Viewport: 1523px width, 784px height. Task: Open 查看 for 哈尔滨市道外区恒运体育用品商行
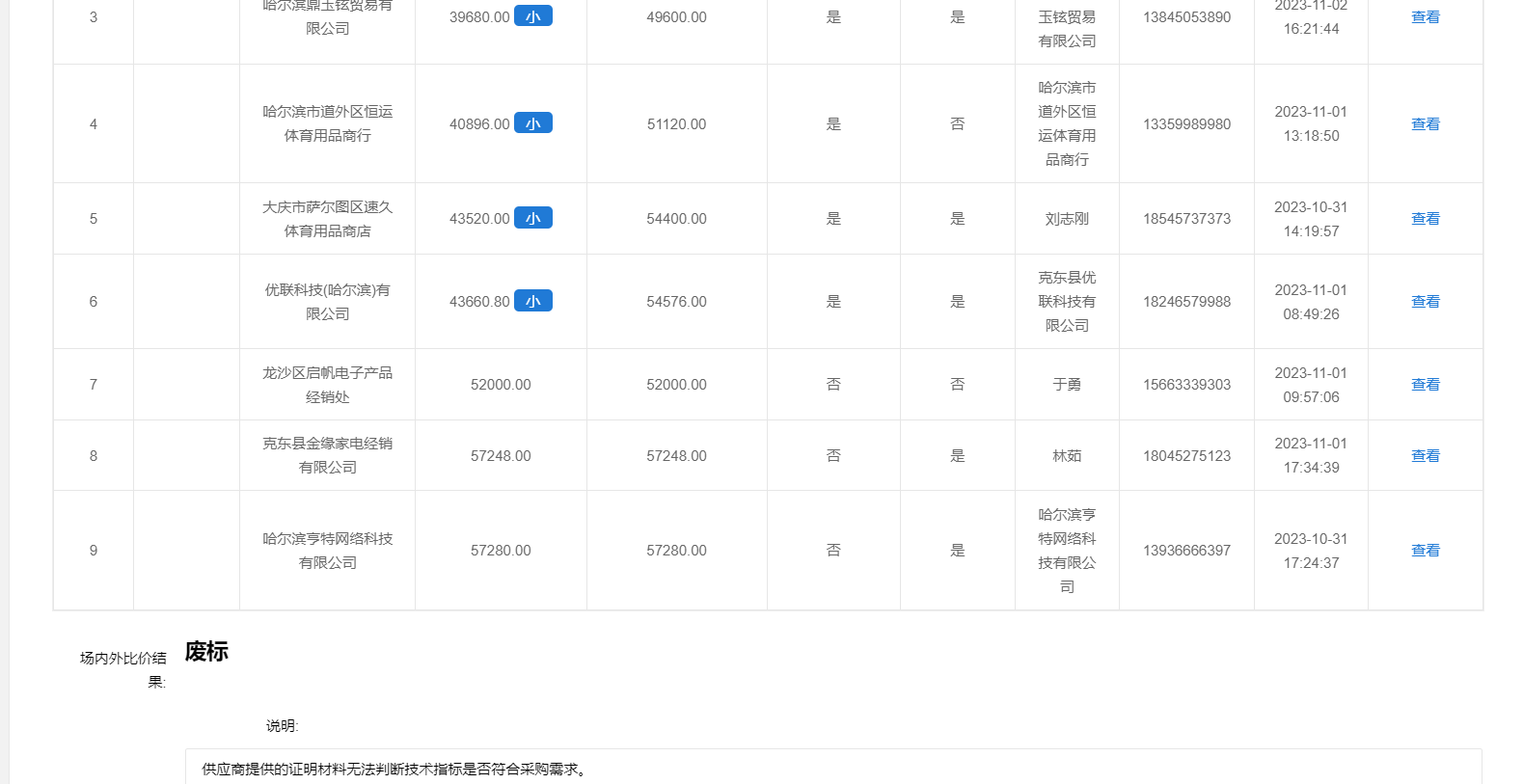(x=1425, y=124)
